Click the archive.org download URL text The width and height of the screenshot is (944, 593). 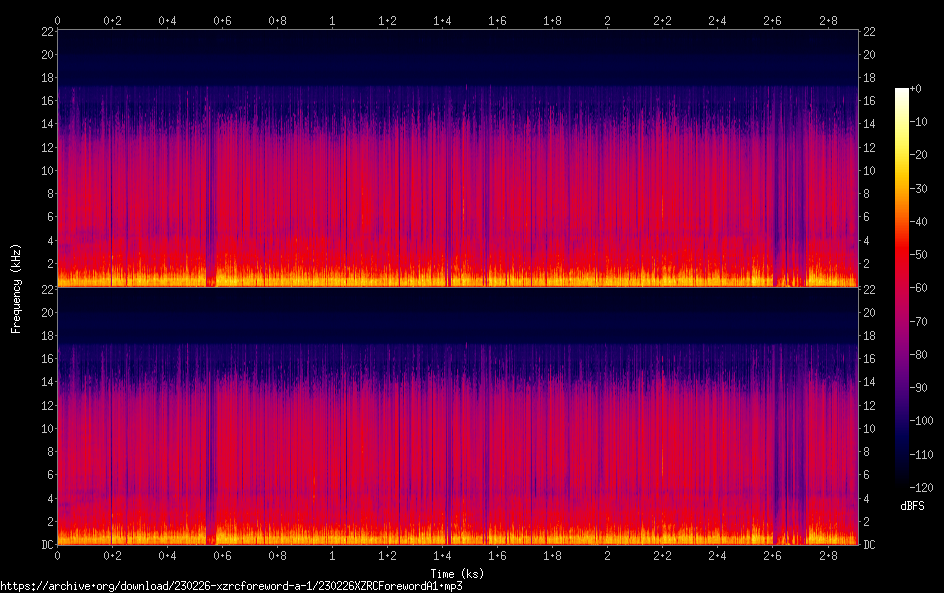pos(231,586)
